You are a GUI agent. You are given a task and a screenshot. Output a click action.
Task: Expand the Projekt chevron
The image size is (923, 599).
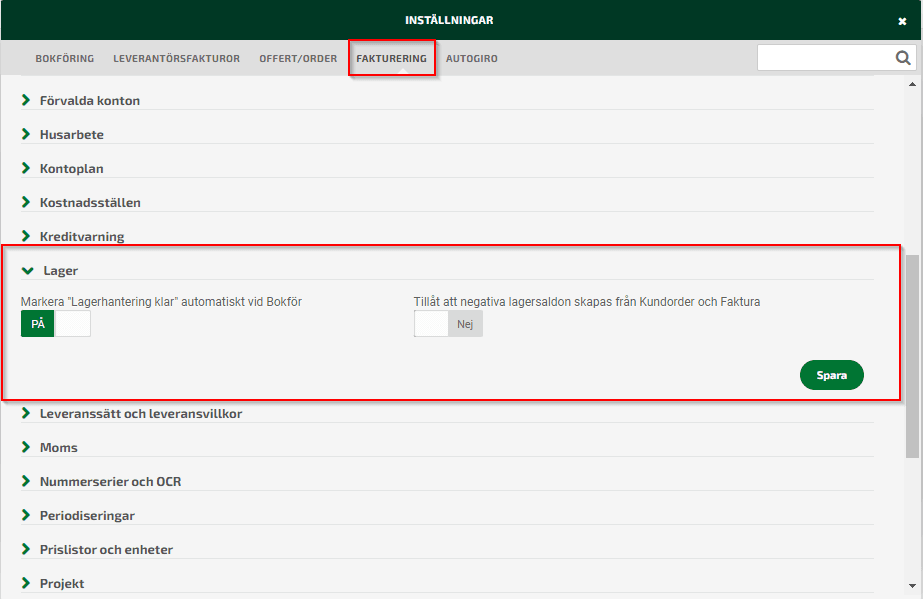26,583
